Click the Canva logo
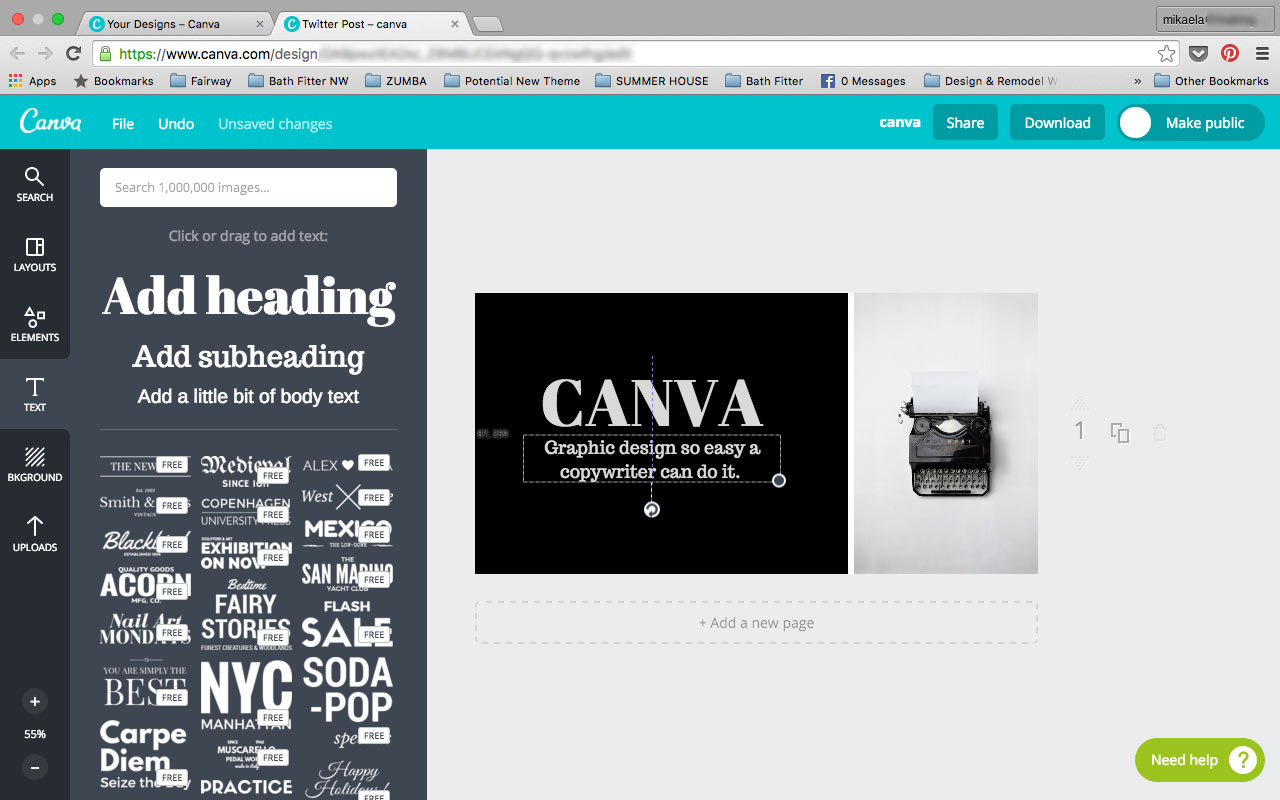The width and height of the screenshot is (1280, 800). coord(50,122)
